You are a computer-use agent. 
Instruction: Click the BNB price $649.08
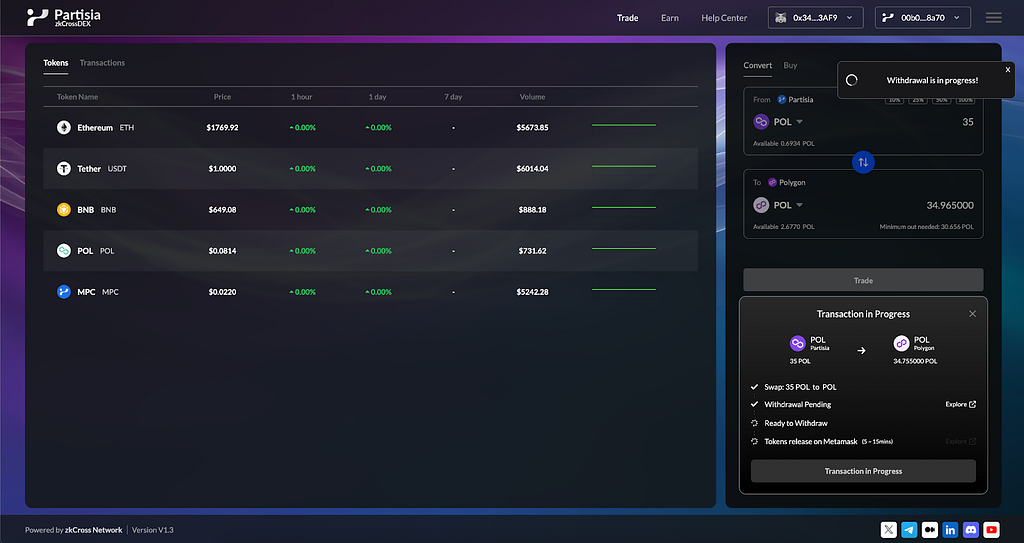222,210
